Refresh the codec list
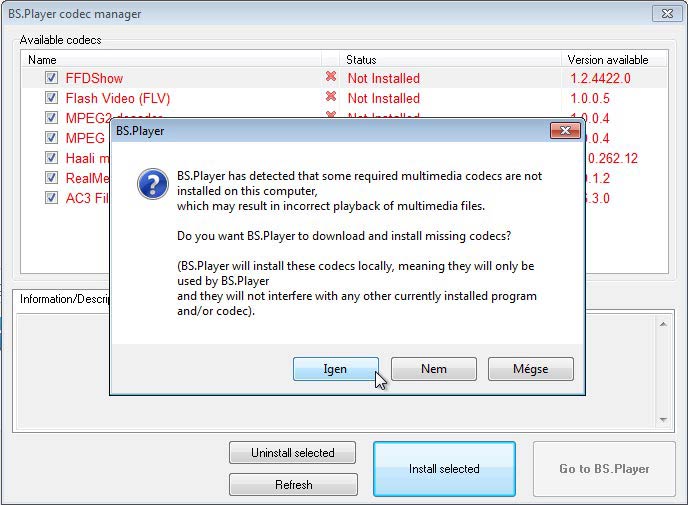The width and height of the screenshot is (688, 505). click(293, 484)
